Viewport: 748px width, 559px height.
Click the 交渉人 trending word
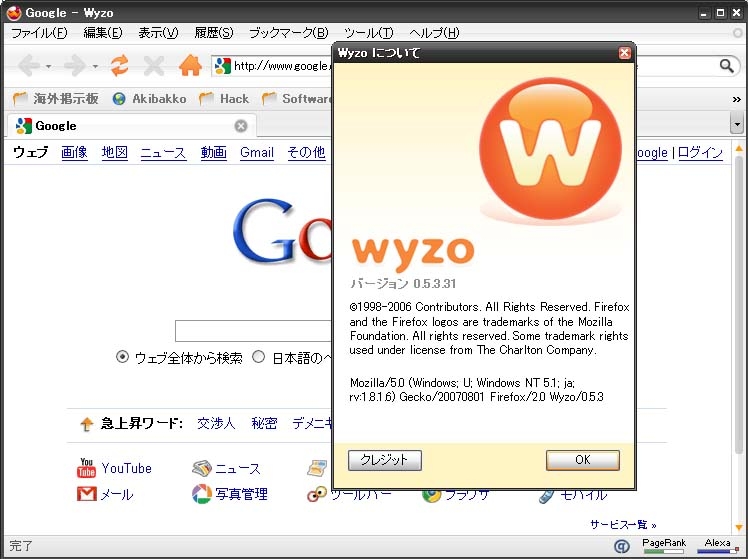(216, 423)
